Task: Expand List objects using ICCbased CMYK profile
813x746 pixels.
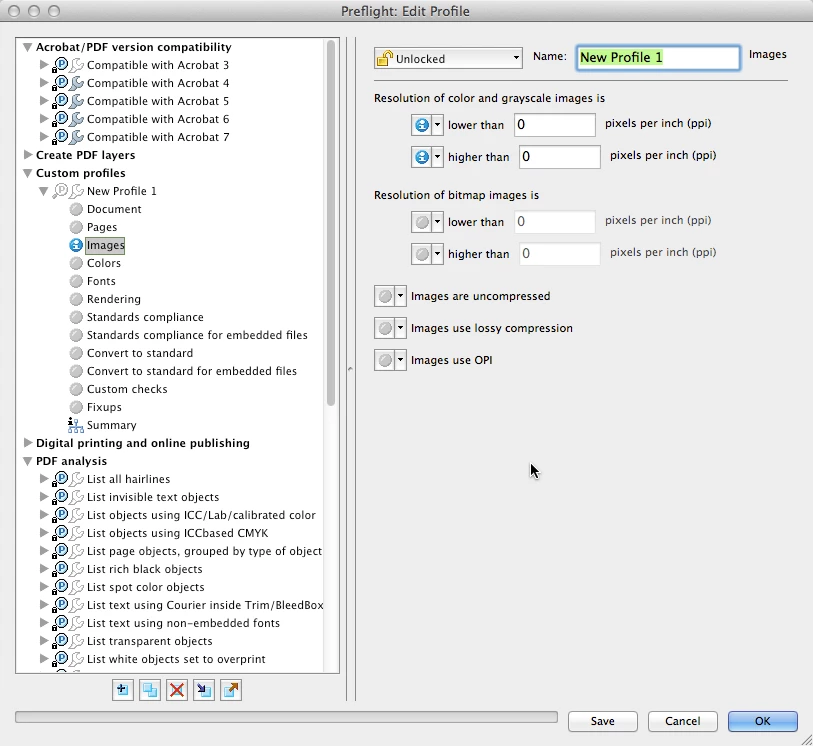Action: click(x=44, y=532)
